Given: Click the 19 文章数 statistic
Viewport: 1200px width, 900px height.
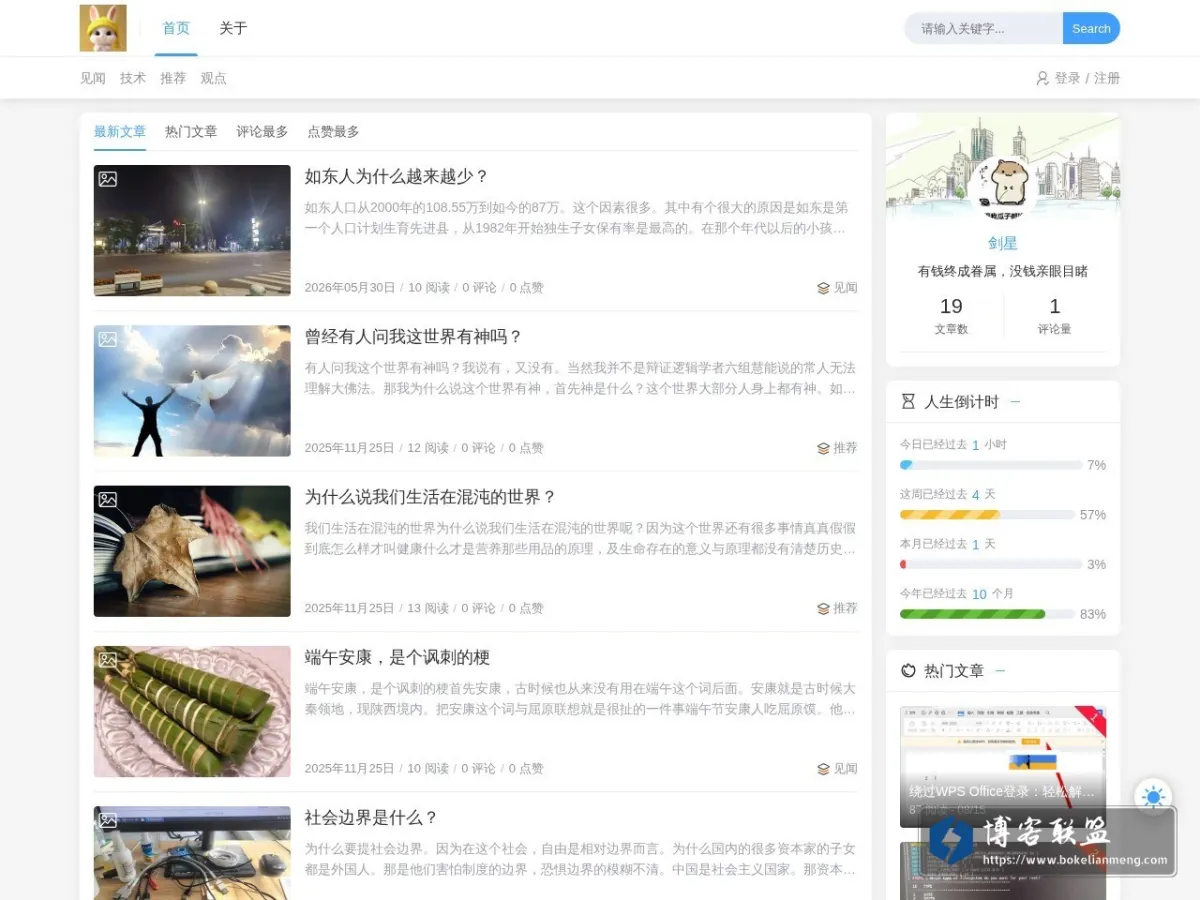Looking at the screenshot, I should [x=951, y=315].
